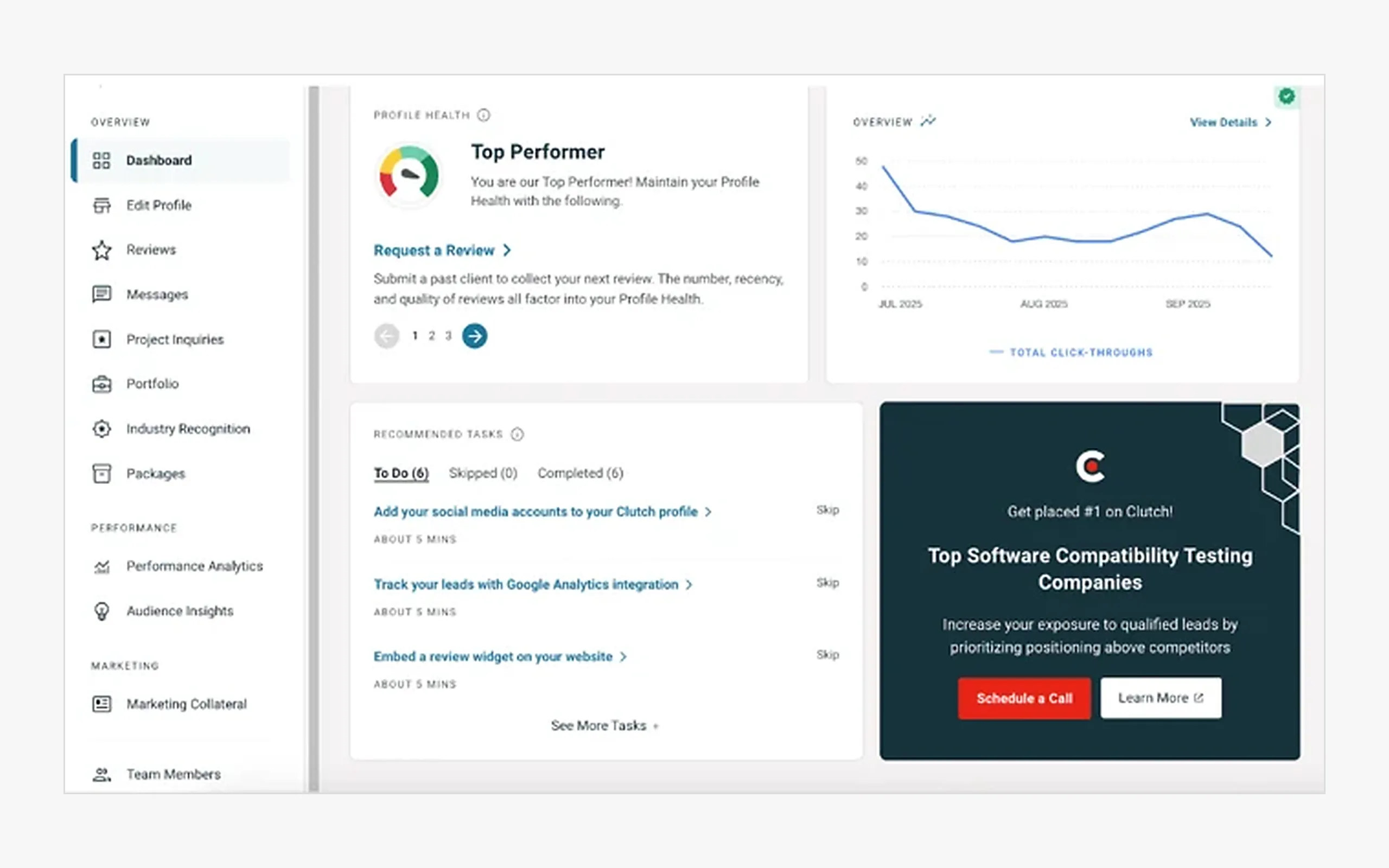1389x868 pixels.
Task: Select page 3 of profile health tips
Action: [449, 336]
